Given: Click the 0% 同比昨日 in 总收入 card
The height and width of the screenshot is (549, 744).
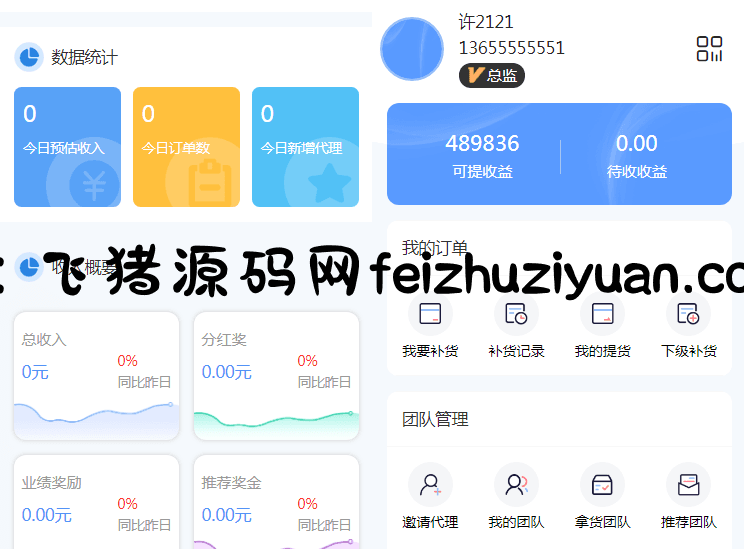Looking at the screenshot, I should [x=144, y=371].
